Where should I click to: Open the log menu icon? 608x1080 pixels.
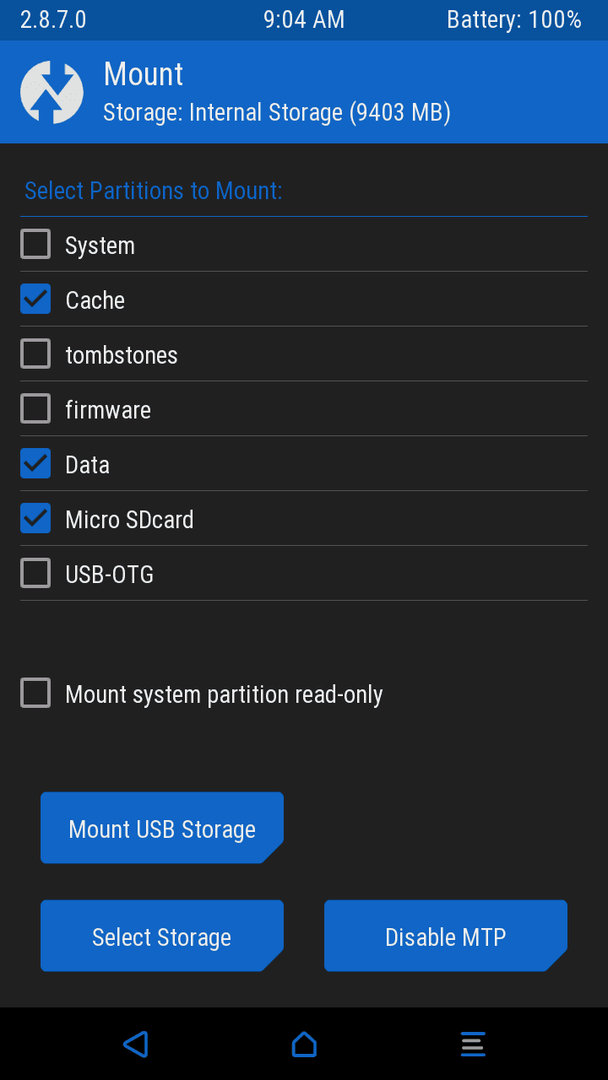pyautogui.click(x=473, y=1044)
